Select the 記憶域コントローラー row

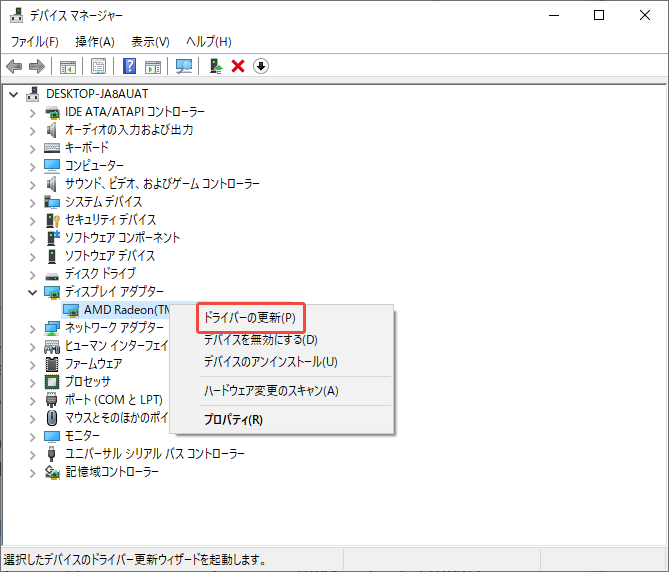(x=112, y=472)
